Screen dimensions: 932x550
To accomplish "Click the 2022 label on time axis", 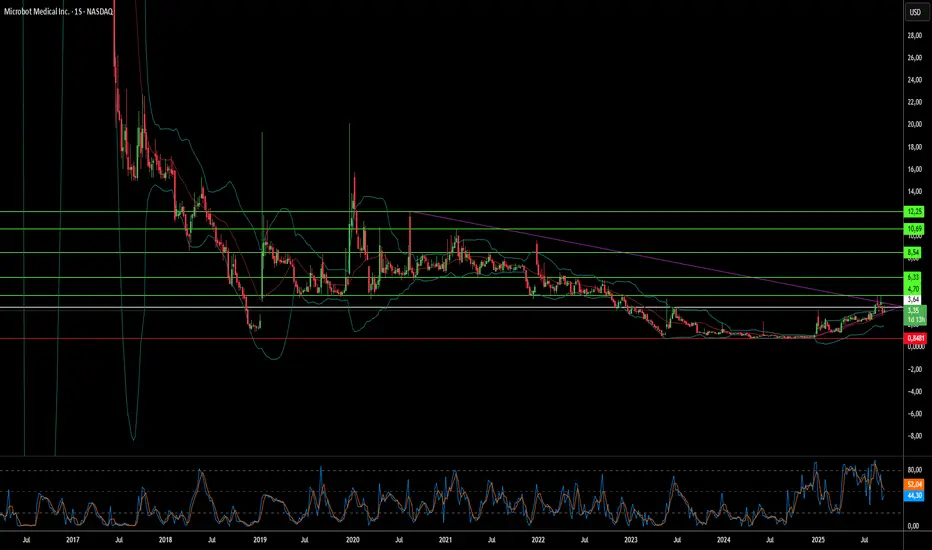I will click(x=538, y=540).
